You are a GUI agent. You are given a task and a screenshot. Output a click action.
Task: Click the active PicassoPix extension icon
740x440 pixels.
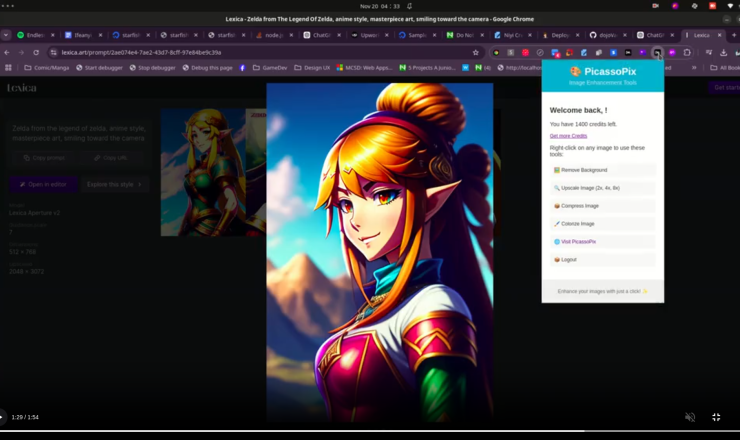(657, 52)
